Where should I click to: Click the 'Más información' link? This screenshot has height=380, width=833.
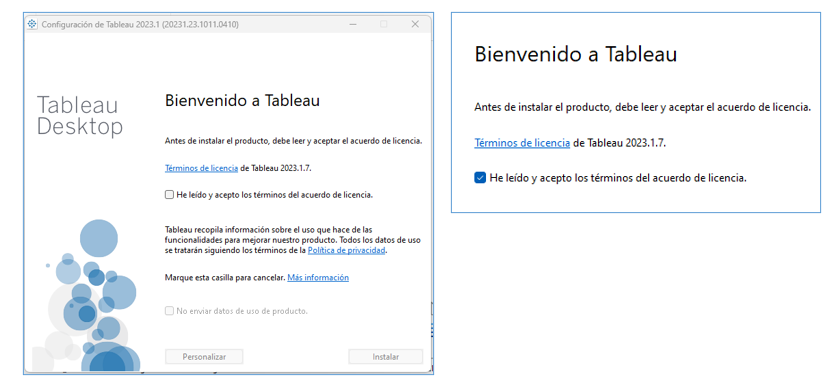318,277
